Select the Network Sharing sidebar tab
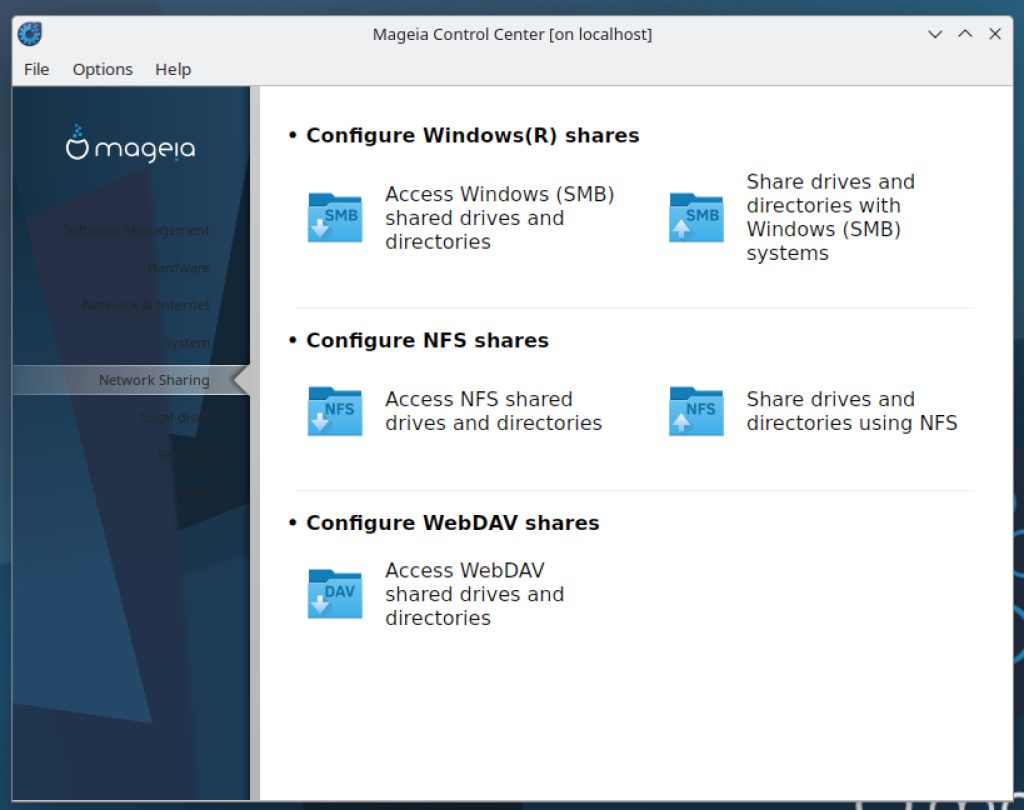 154,380
